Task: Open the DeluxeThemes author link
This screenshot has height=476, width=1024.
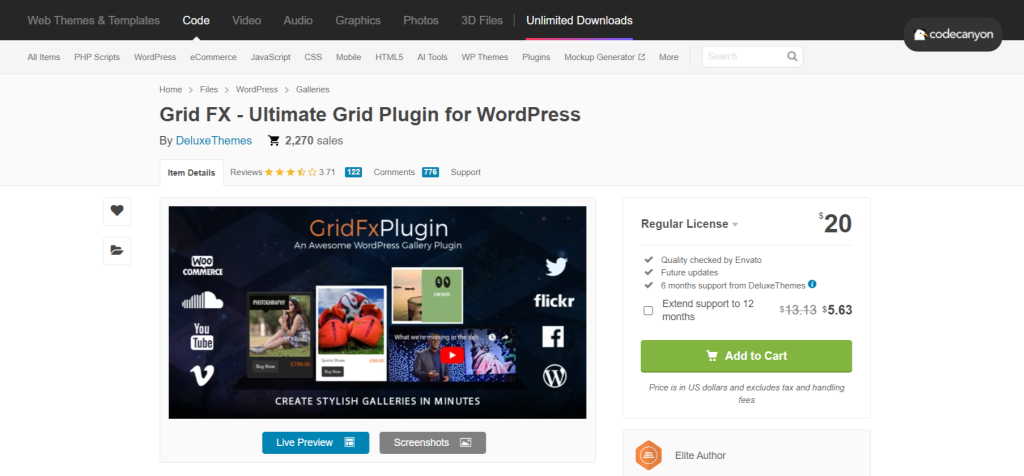Action: pyautogui.click(x=214, y=140)
